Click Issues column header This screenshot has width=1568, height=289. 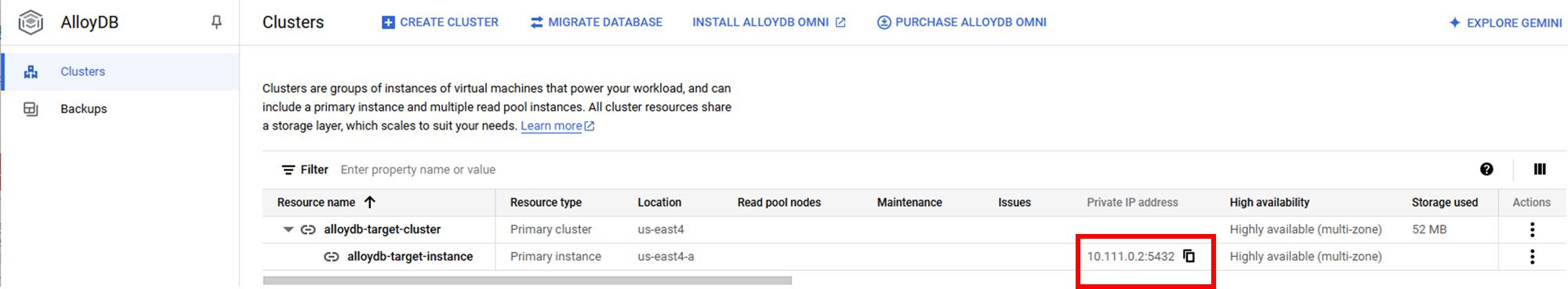tap(1014, 203)
